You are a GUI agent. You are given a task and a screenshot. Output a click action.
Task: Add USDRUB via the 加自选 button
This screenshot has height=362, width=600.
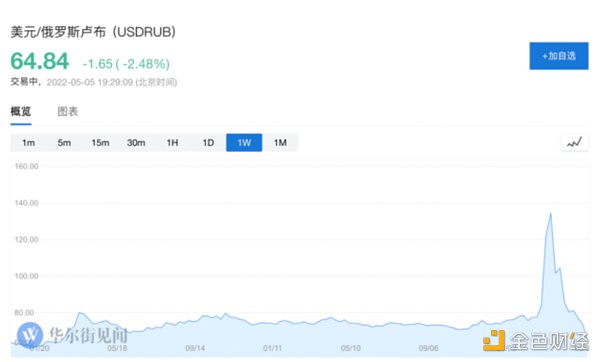click(x=559, y=56)
